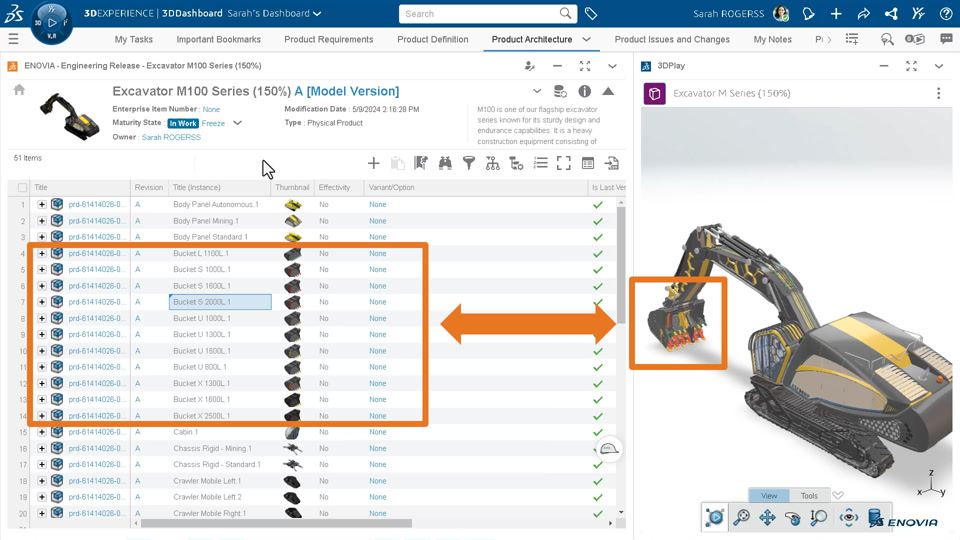Click the table layout icon

pyautogui.click(x=588, y=163)
